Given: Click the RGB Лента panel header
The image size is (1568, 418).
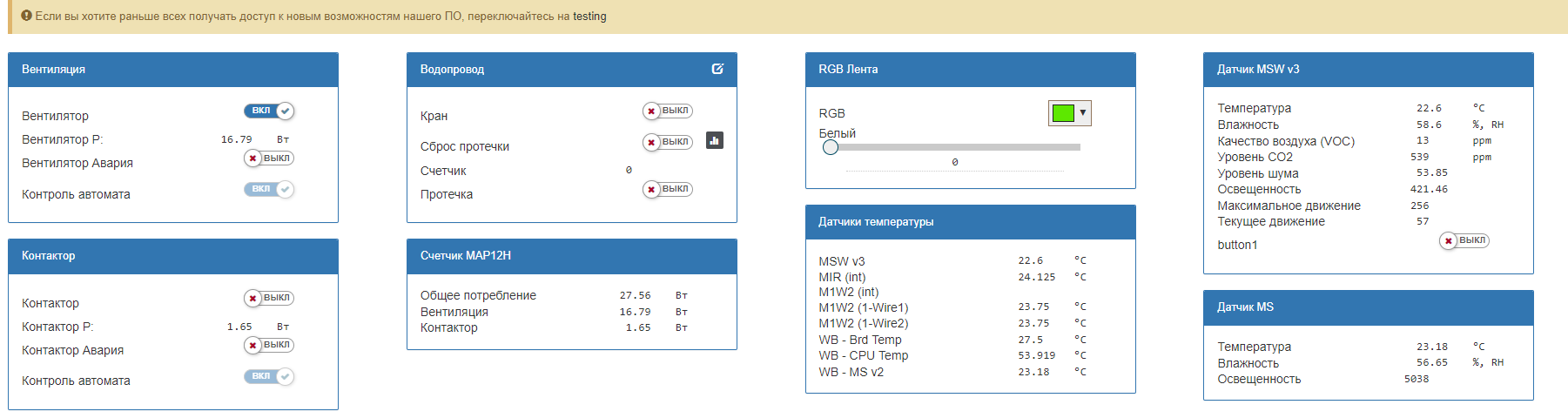Looking at the screenshot, I should (971, 70).
